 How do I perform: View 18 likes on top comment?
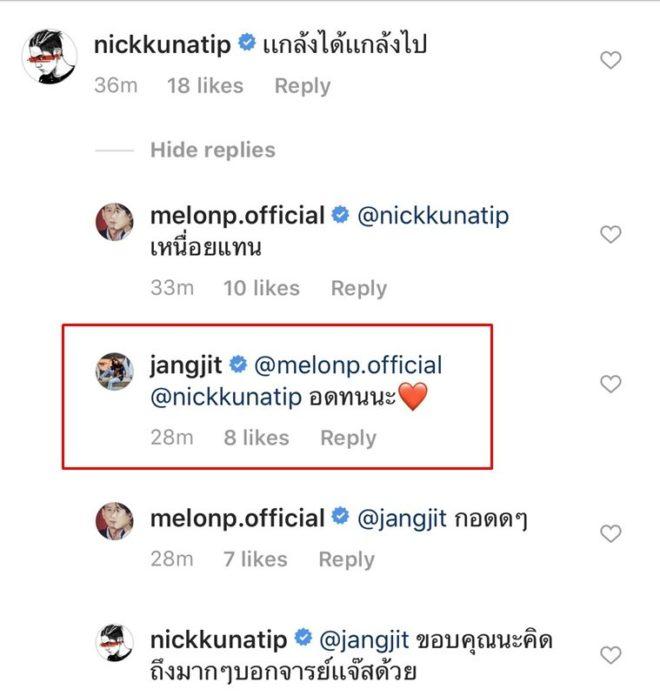coord(206,86)
